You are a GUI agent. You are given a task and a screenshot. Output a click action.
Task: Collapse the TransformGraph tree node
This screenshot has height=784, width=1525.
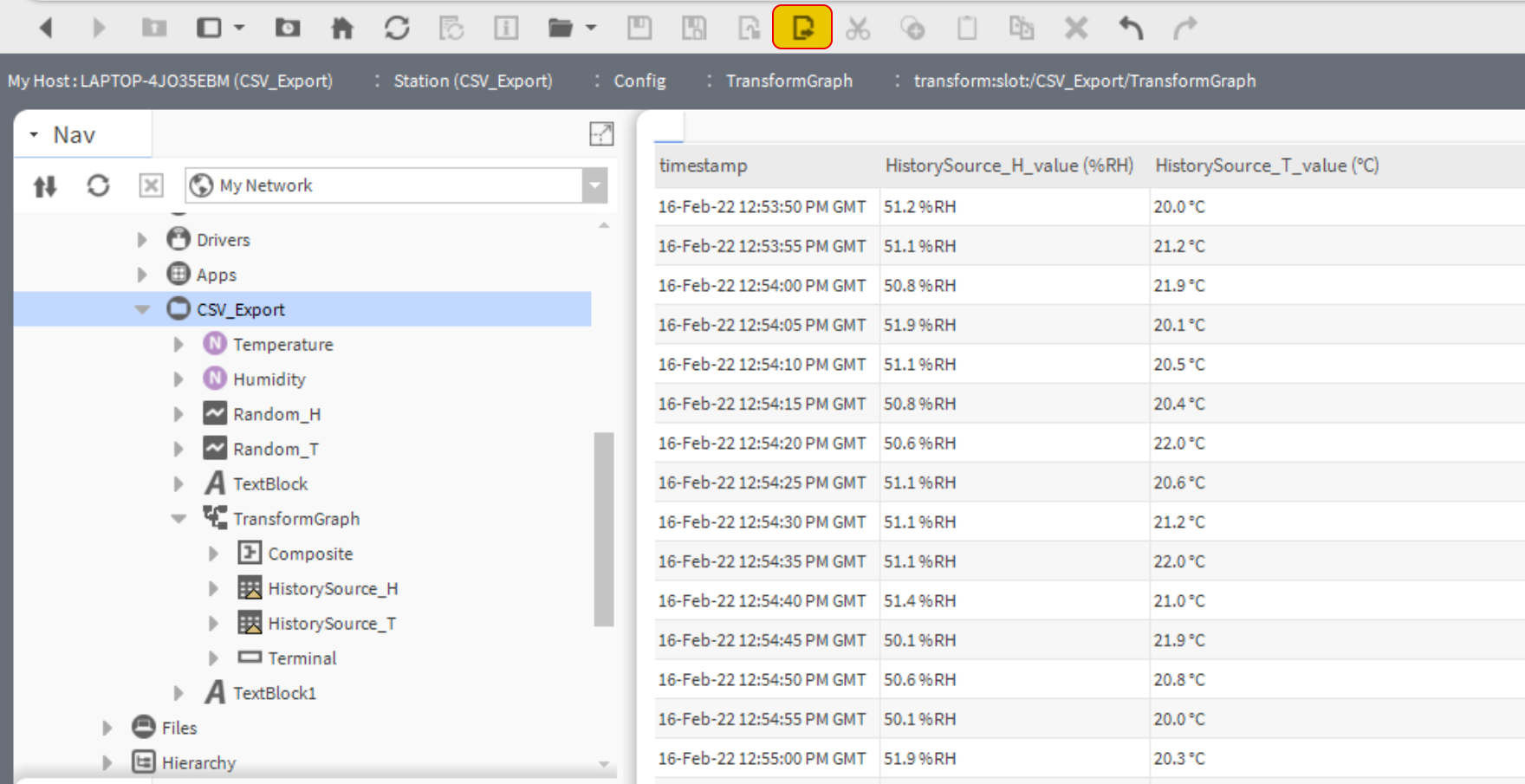(x=178, y=519)
